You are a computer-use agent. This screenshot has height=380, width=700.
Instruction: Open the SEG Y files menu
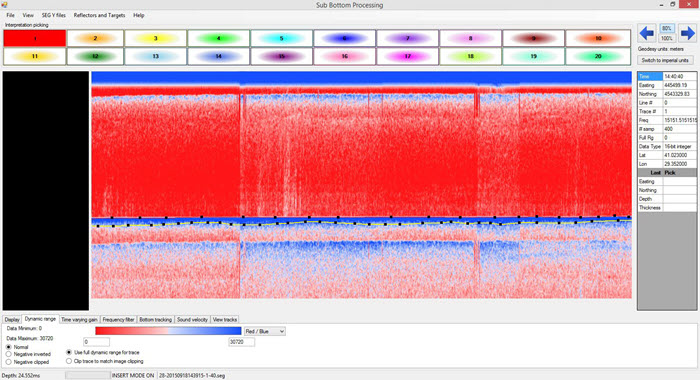click(x=54, y=15)
